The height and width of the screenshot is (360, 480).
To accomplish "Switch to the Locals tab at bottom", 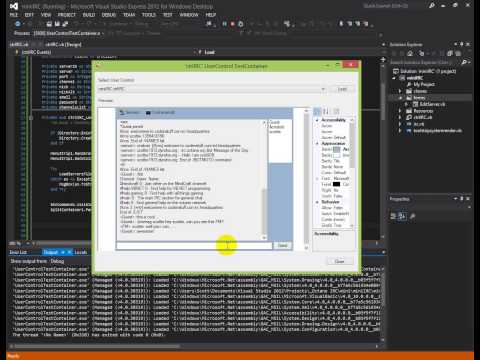I will pos(81,252).
